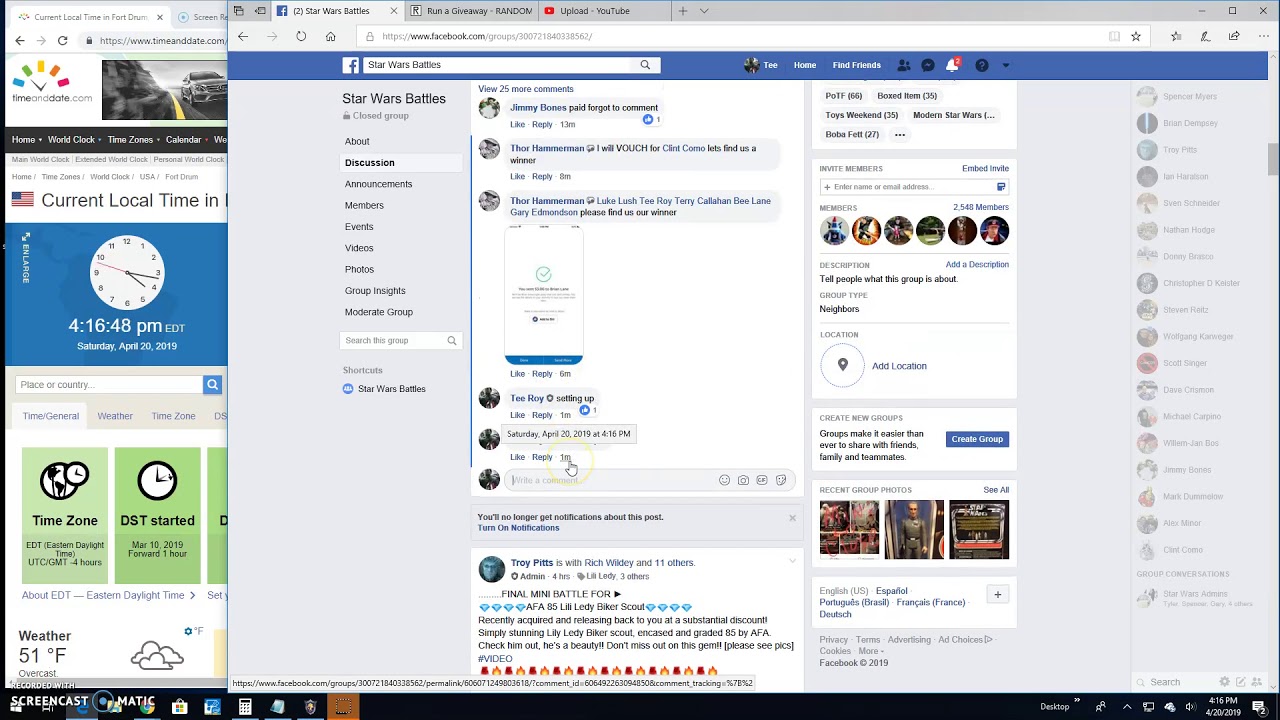
Task: Refresh the Facebook page in Edge
Action: click(301, 36)
